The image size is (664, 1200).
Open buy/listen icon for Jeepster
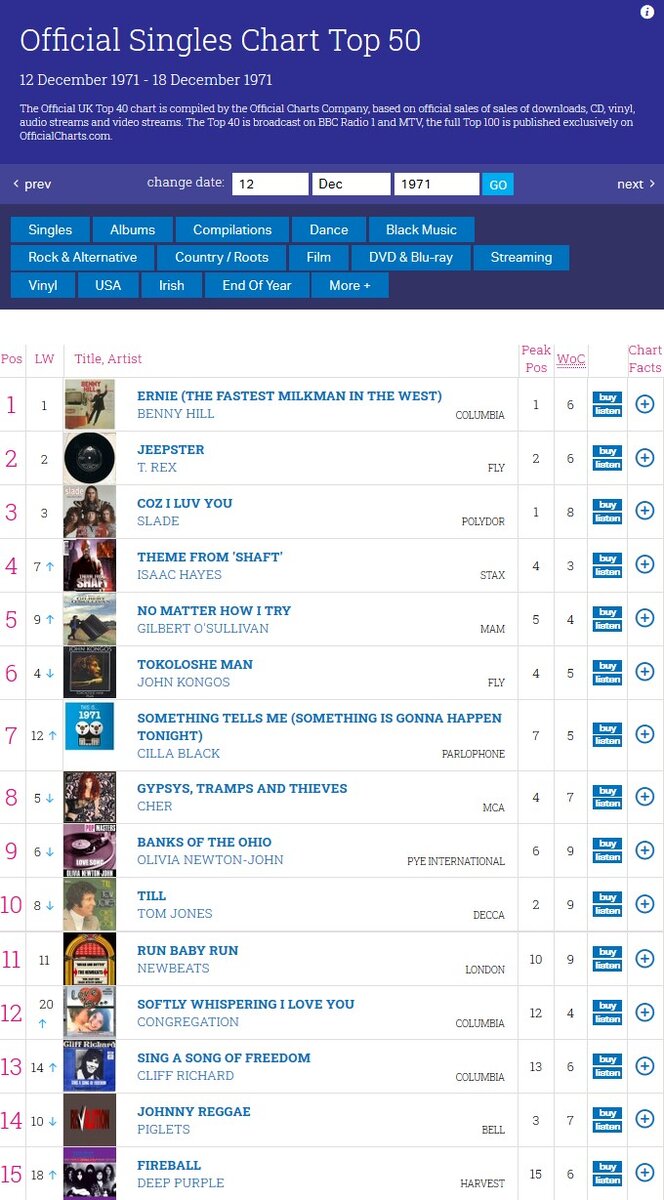607,458
